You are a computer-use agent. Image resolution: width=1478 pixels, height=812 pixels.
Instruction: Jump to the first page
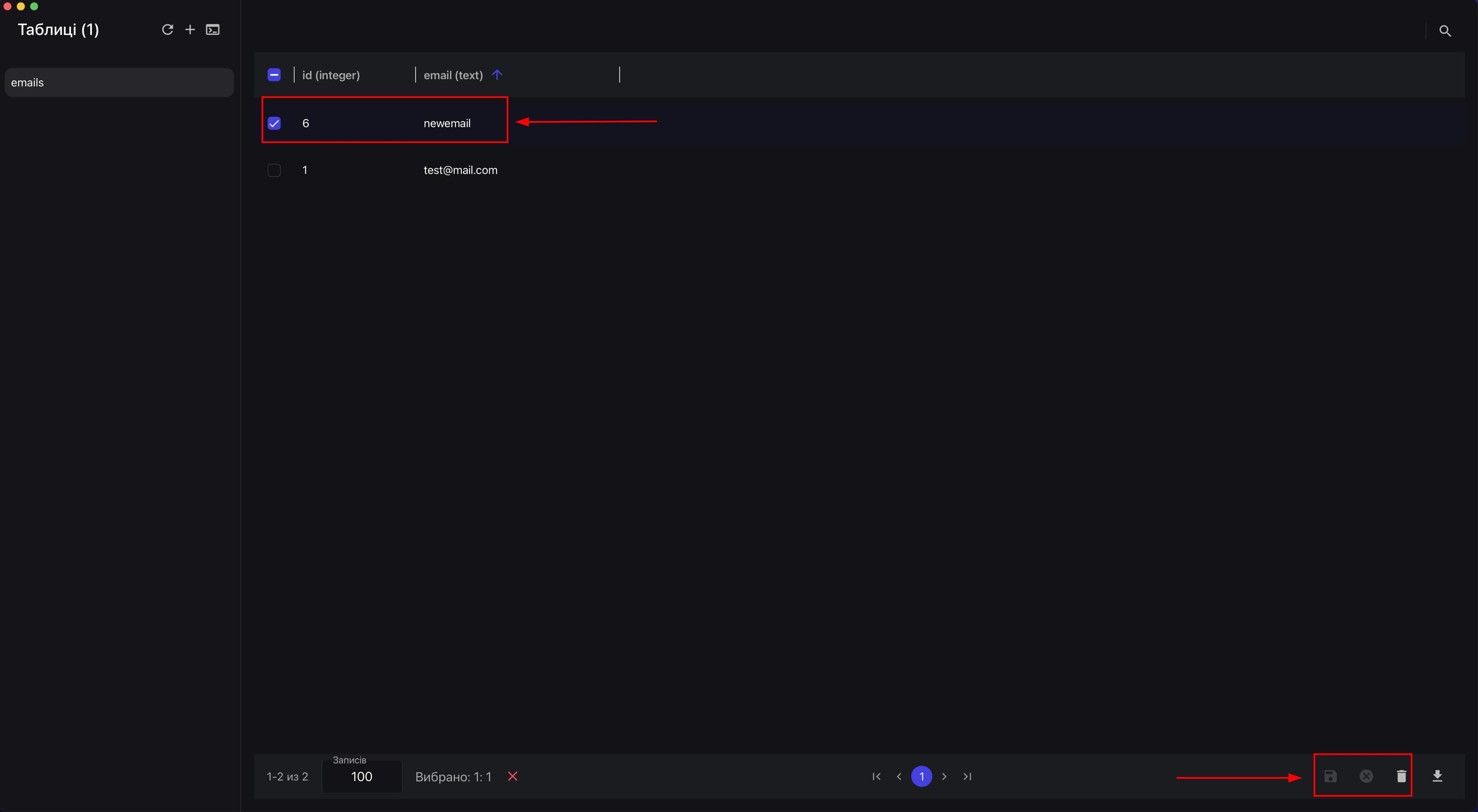click(876, 777)
